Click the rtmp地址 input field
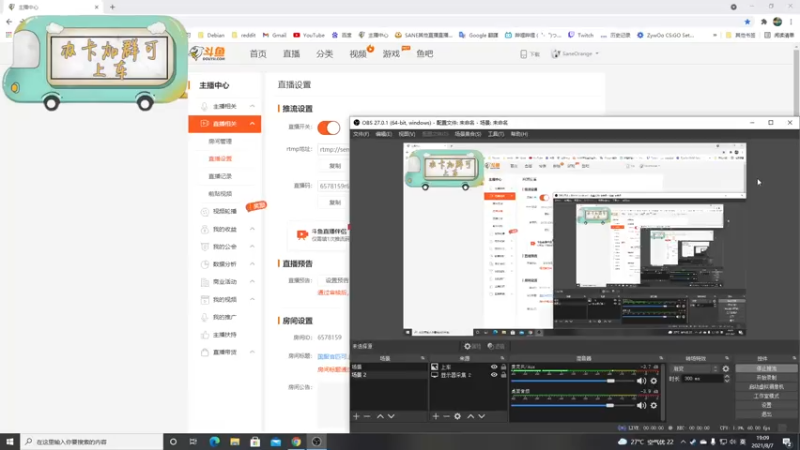Image resolution: width=800 pixels, height=450 pixels. (334, 149)
